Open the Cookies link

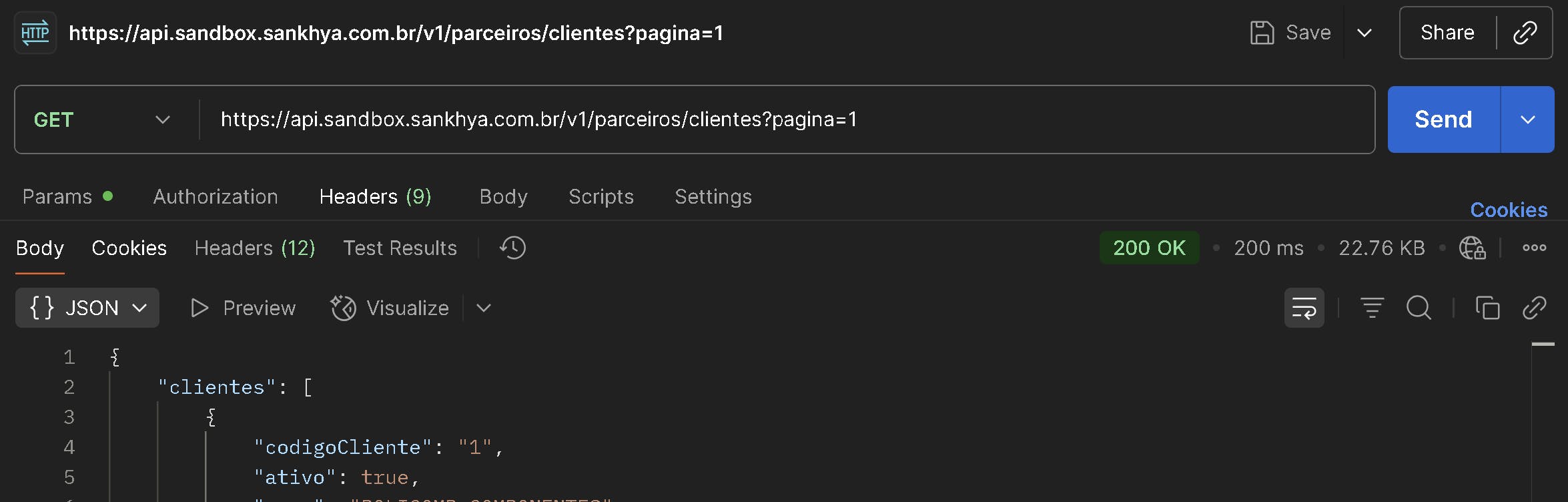coord(1509,210)
